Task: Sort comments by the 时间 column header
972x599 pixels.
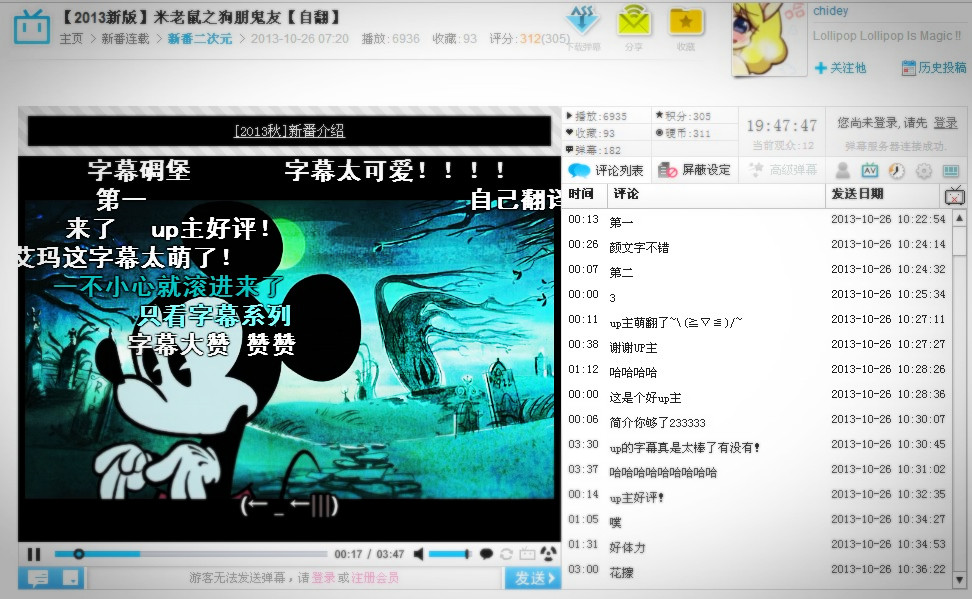Action: [581, 194]
